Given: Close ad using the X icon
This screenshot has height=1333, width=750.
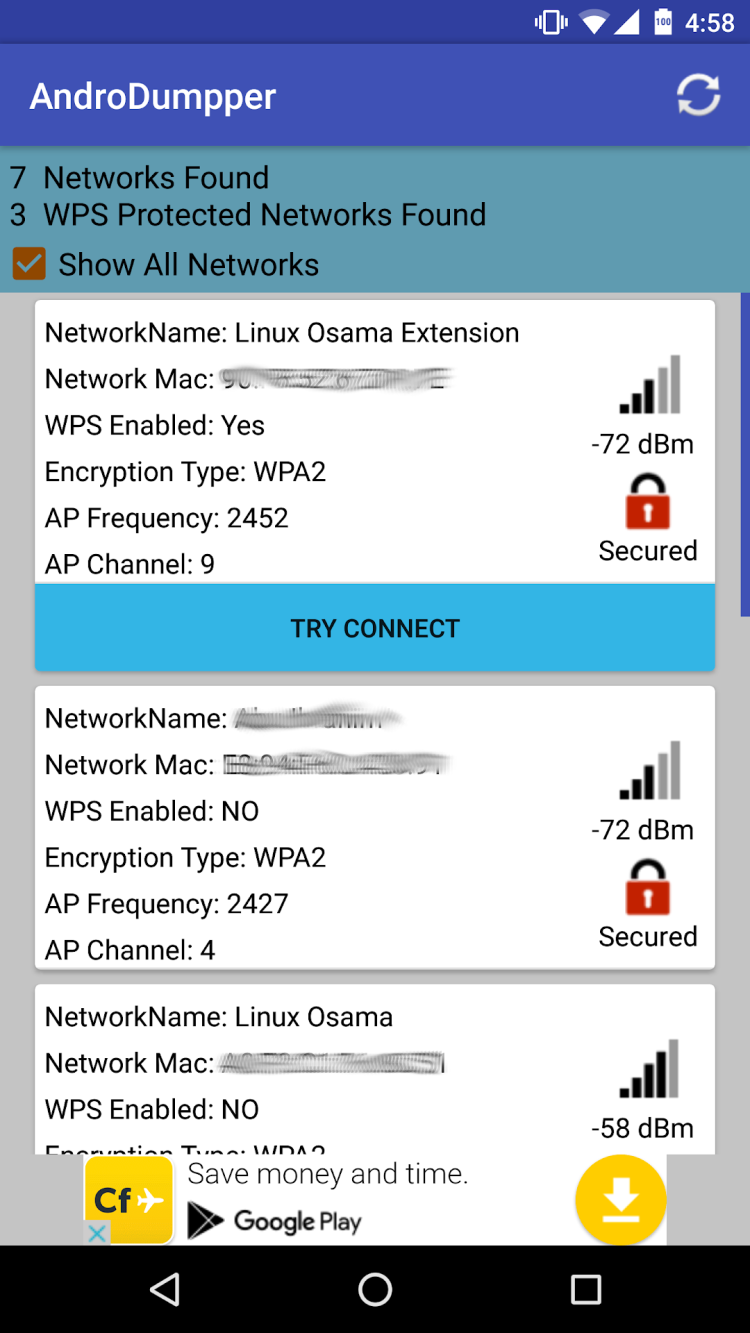Looking at the screenshot, I should coord(97,1233).
